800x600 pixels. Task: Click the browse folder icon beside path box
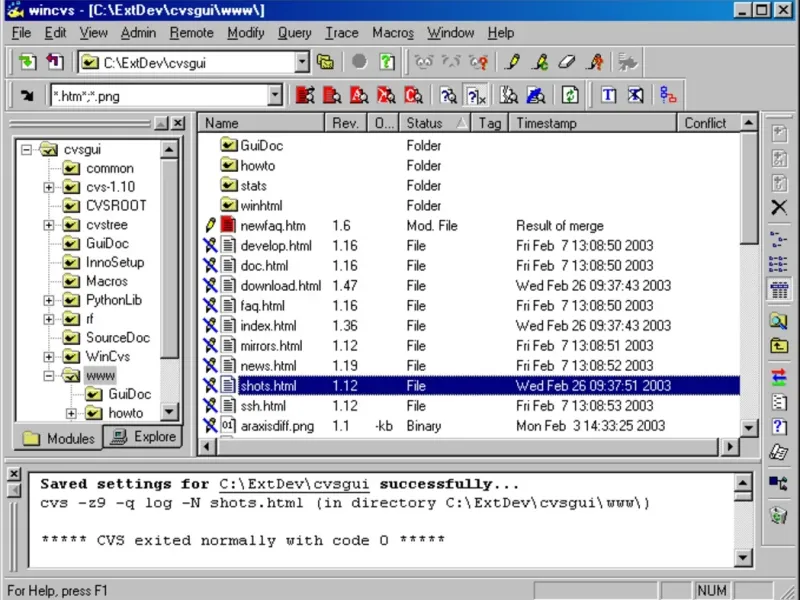click(x=326, y=62)
